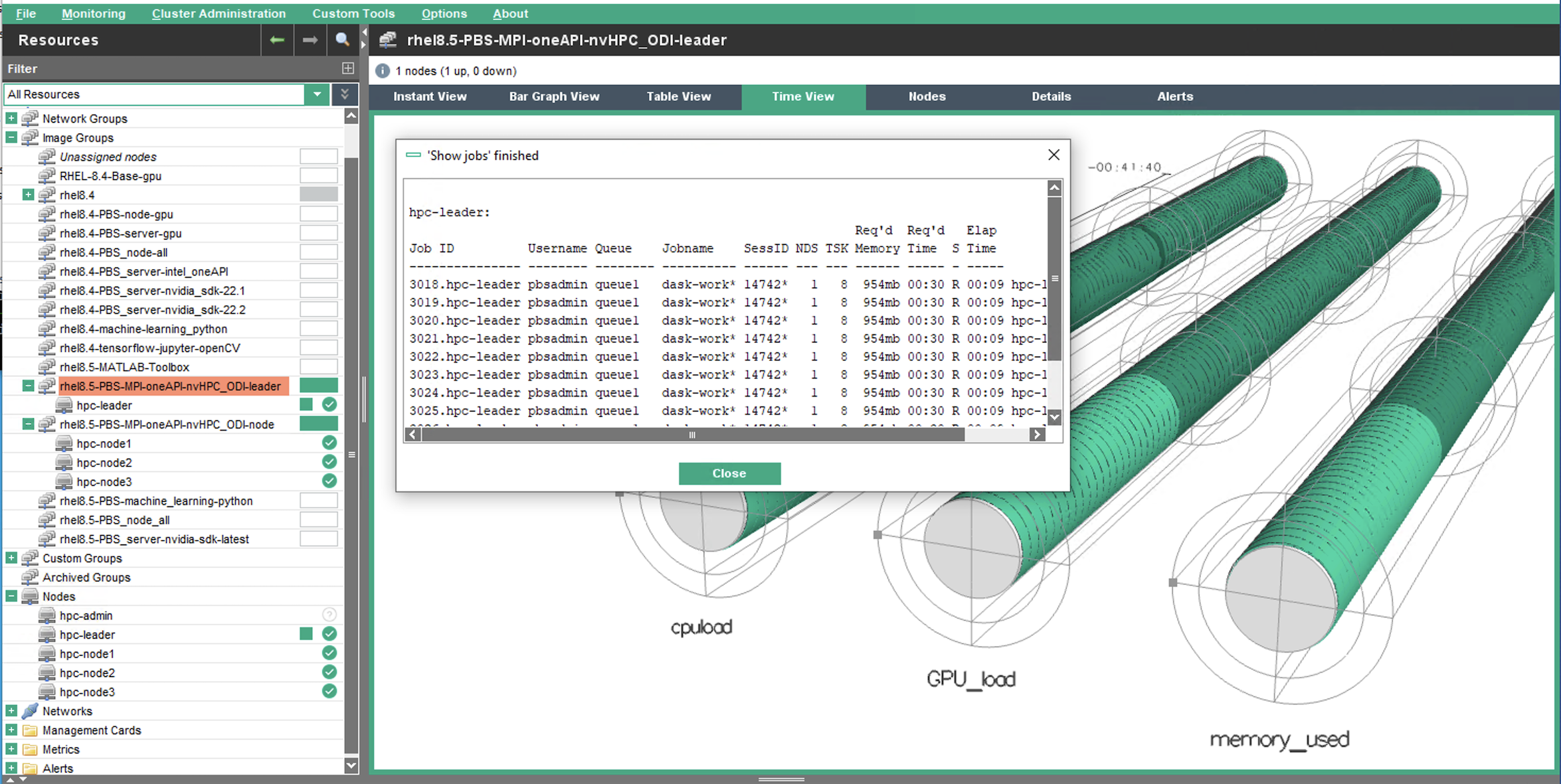
Task: Click the back arrow in Resources header
Action: [277, 40]
